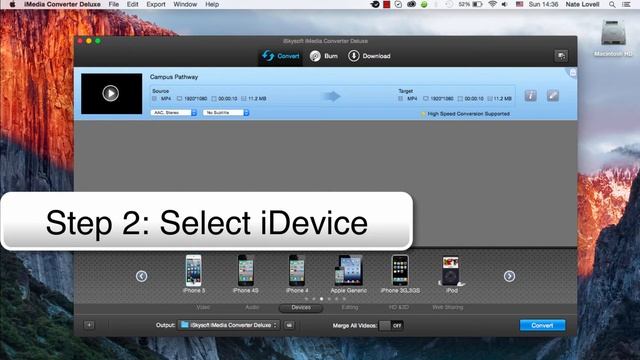Click the red square menu bar icon

tap(386, 4)
